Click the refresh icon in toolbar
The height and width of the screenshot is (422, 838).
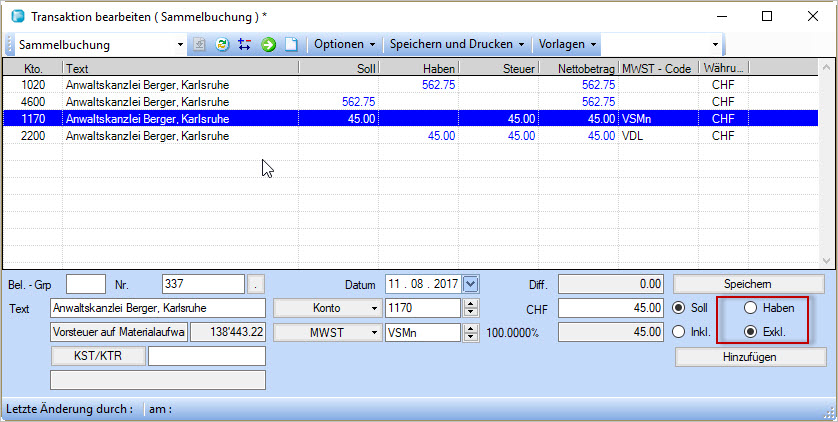[222, 45]
